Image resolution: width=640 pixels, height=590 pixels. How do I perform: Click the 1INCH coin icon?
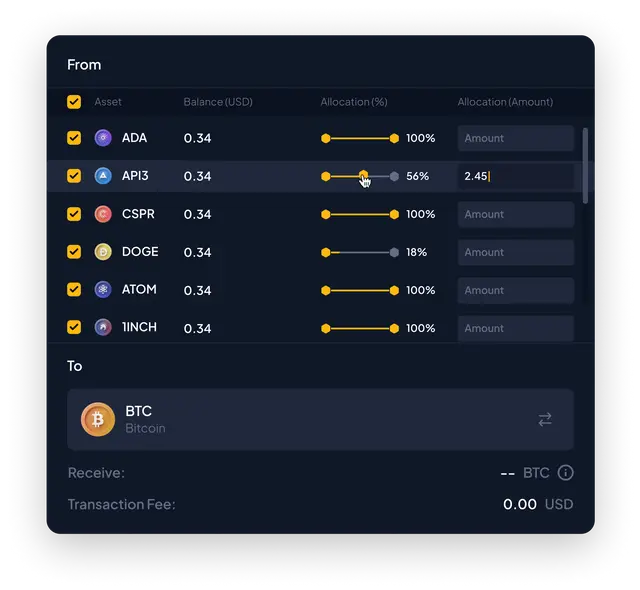(103, 327)
